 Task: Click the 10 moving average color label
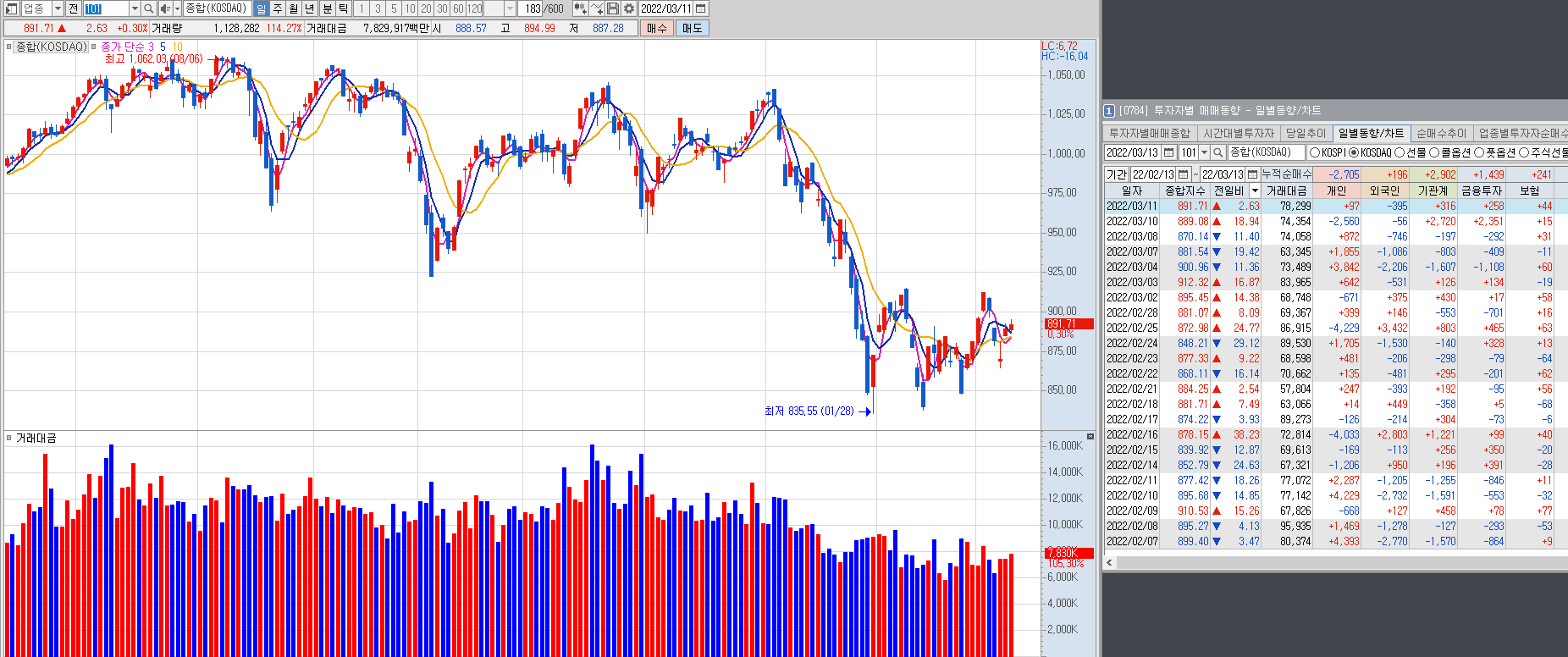click(x=177, y=47)
